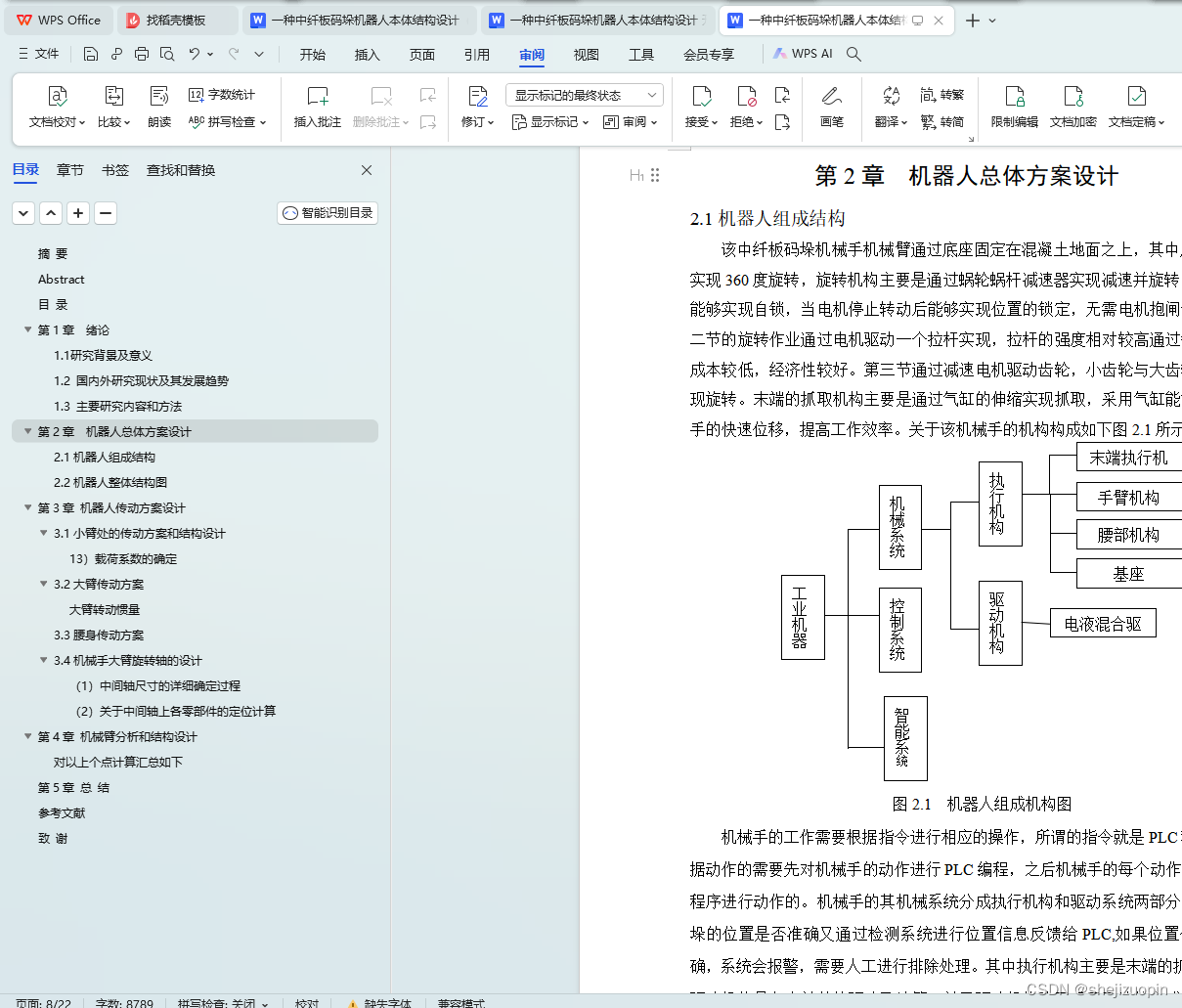Click 智能识别目录 button
The height and width of the screenshot is (1008, 1182).
pos(328,213)
